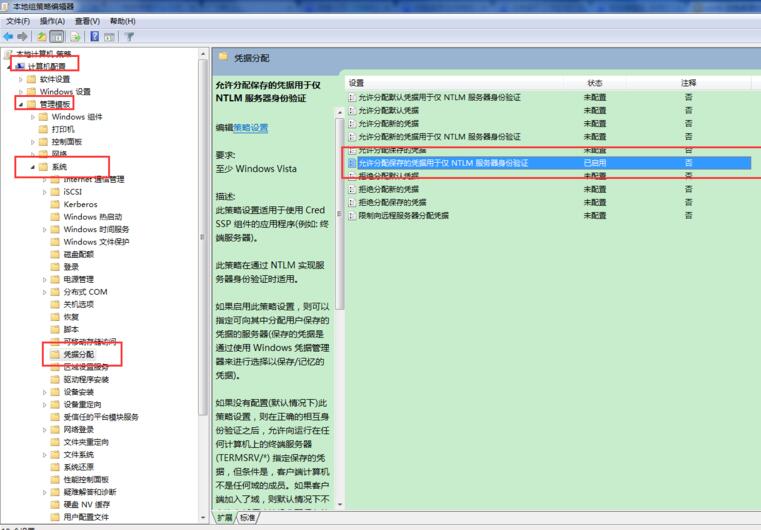The width and height of the screenshot is (761, 530).
Task: Open the 查看(V) menu
Action: click(87, 20)
